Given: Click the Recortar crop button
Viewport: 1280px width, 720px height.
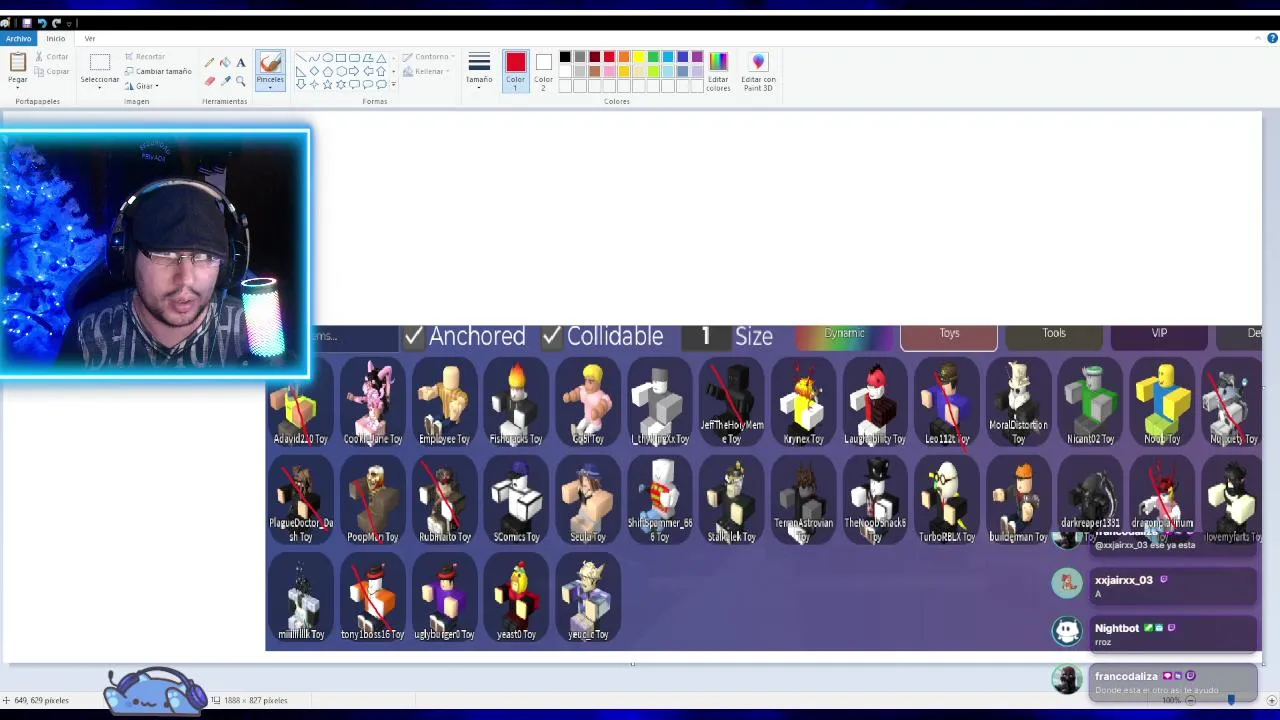Looking at the screenshot, I should (145, 57).
